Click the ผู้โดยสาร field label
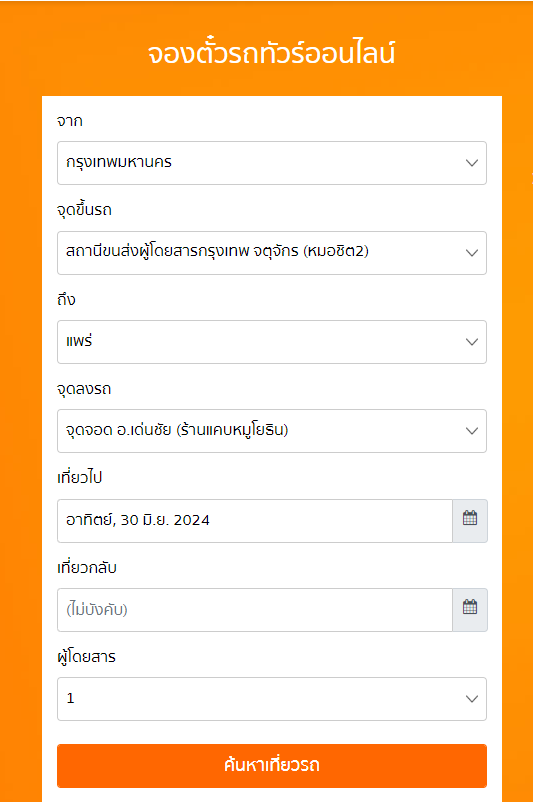Viewport: 533px width, 802px height. click(86, 657)
